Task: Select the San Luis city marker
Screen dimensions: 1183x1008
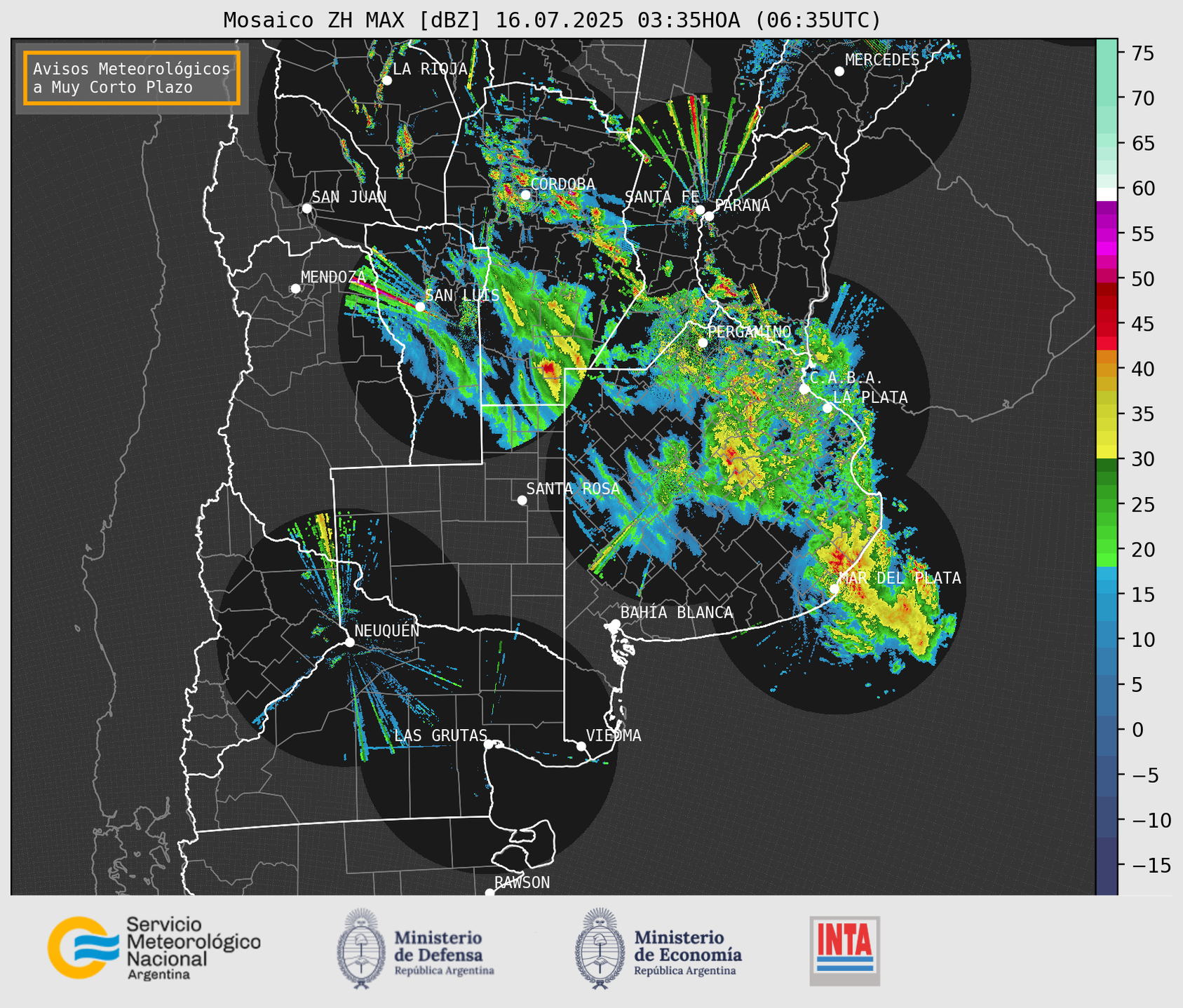Action: point(419,307)
